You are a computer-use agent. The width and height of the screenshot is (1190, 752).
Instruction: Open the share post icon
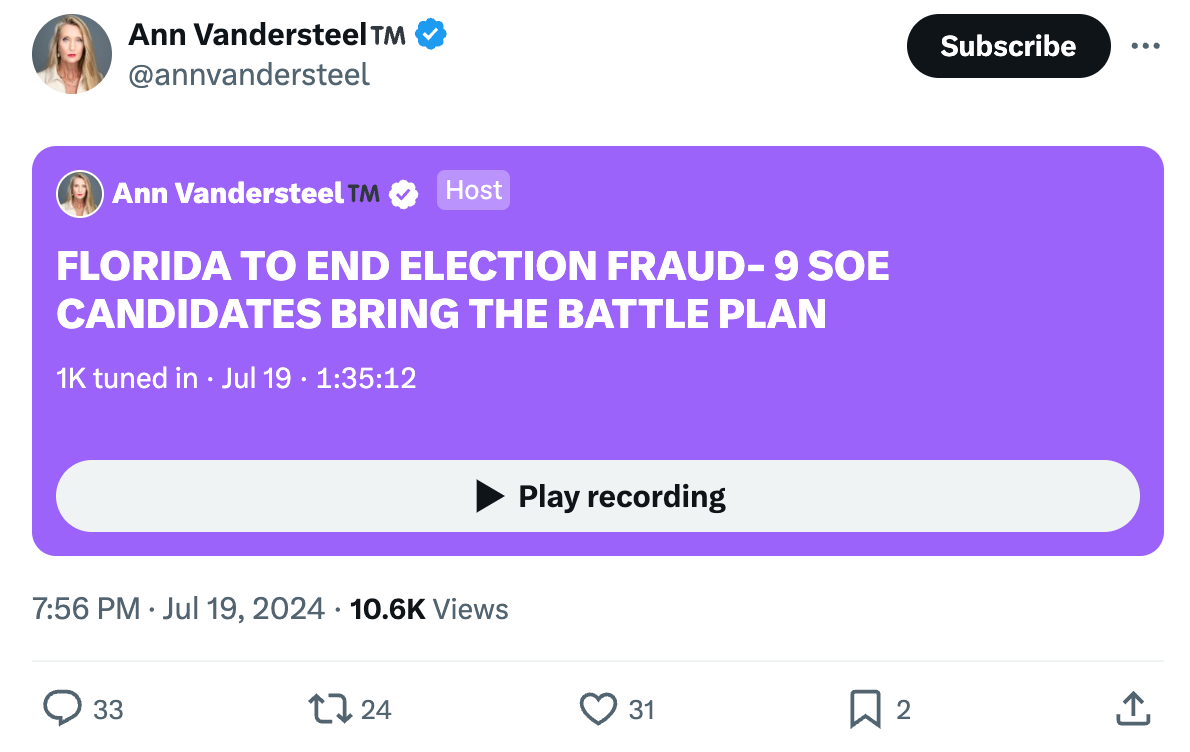pyautogui.click(x=1131, y=709)
